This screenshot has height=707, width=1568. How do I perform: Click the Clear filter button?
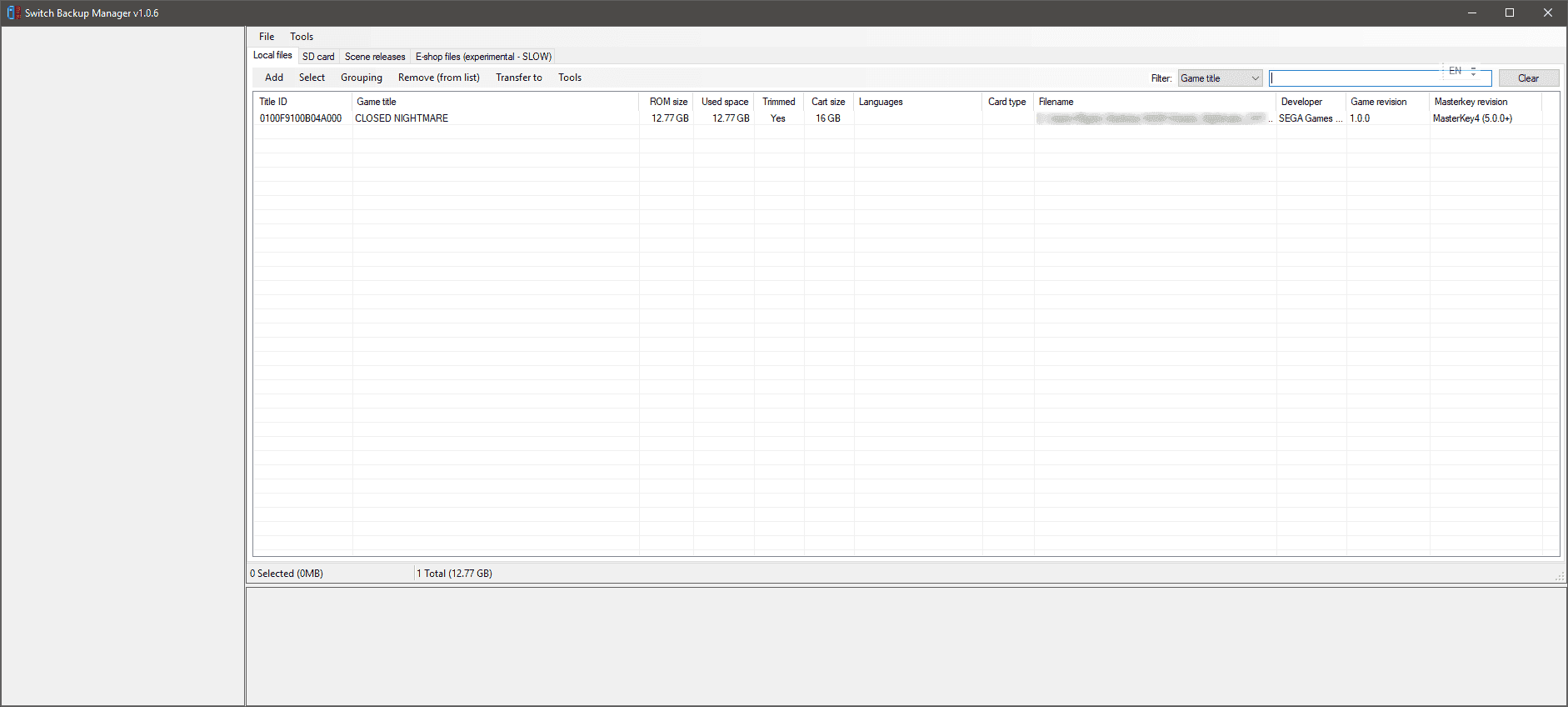click(1528, 78)
